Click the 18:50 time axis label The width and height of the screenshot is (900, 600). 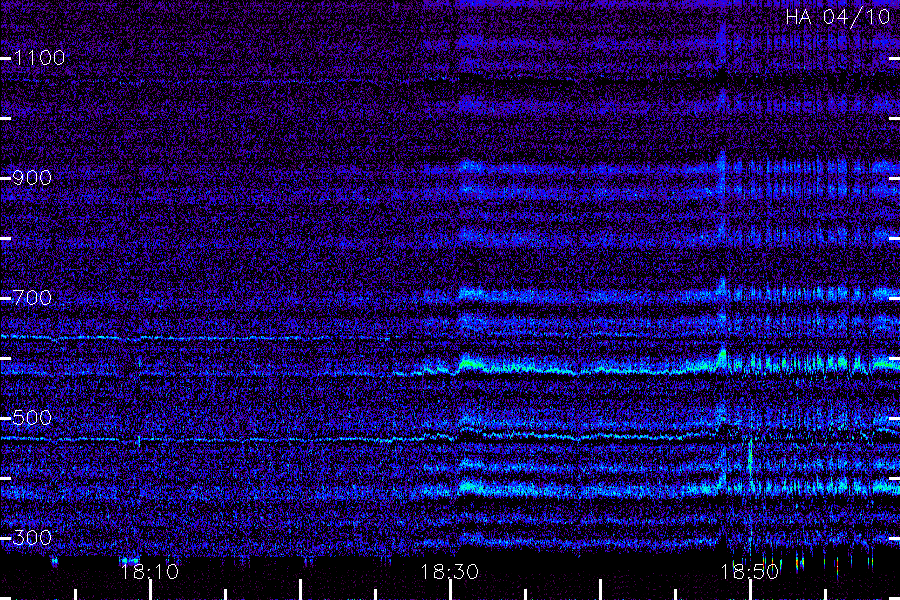pos(750,572)
